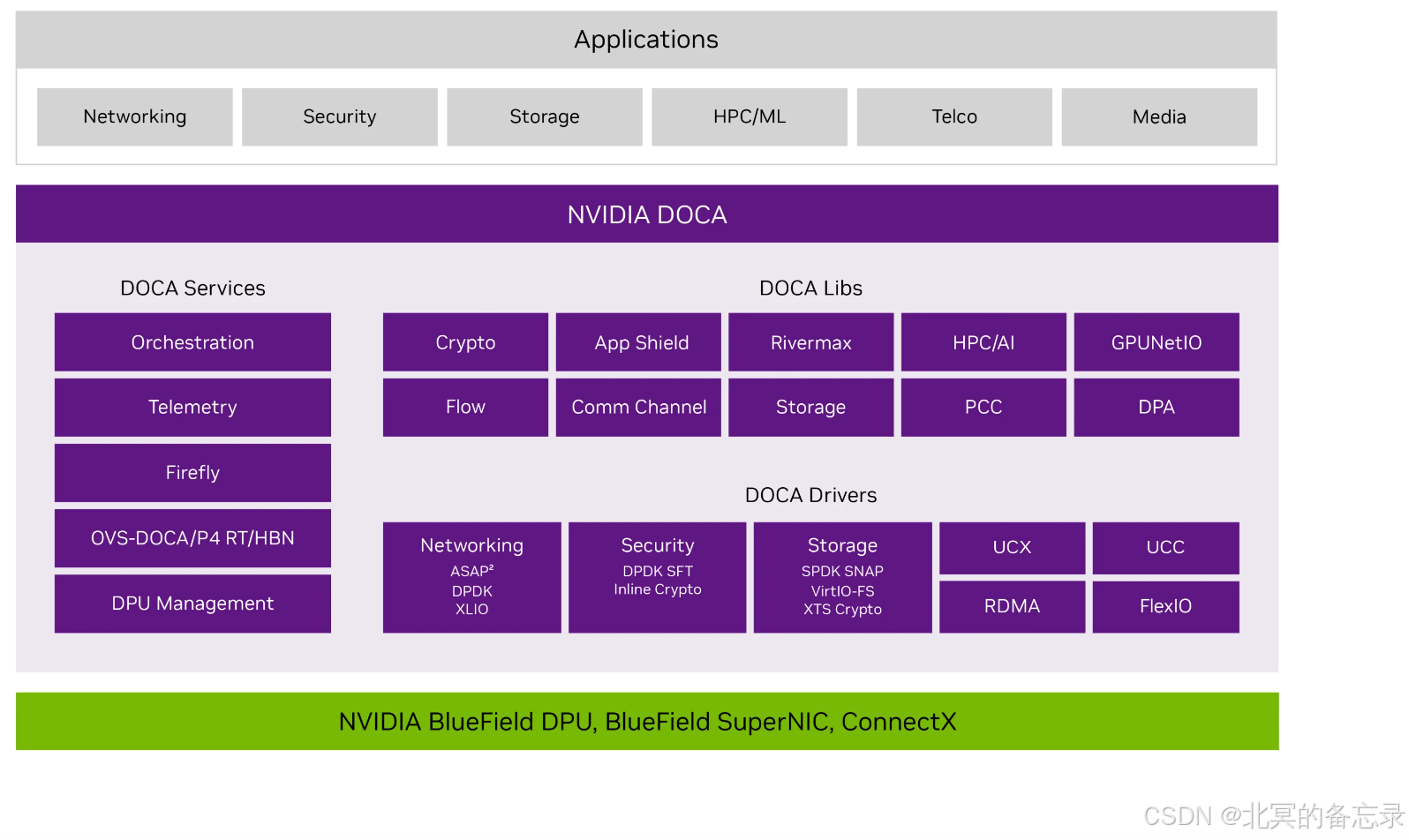Click the XTS Crypto line
1409x840 pixels.
pos(842,609)
